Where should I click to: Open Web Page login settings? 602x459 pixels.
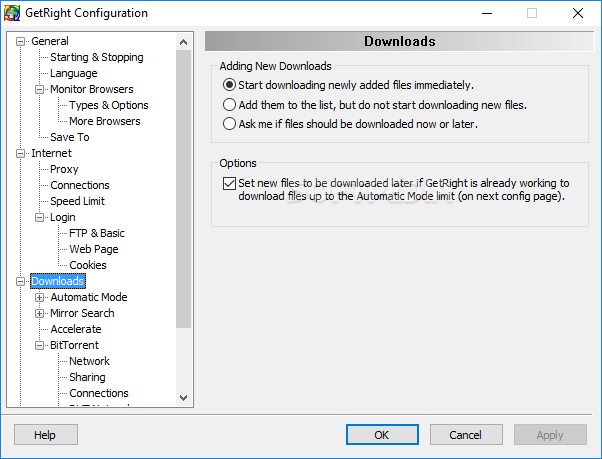pos(94,249)
